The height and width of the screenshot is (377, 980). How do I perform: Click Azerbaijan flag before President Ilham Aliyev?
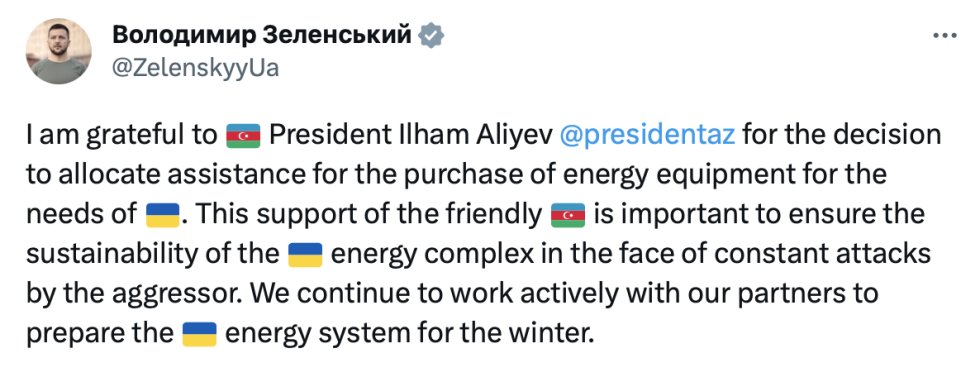pyautogui.click(x=243, y=136)
